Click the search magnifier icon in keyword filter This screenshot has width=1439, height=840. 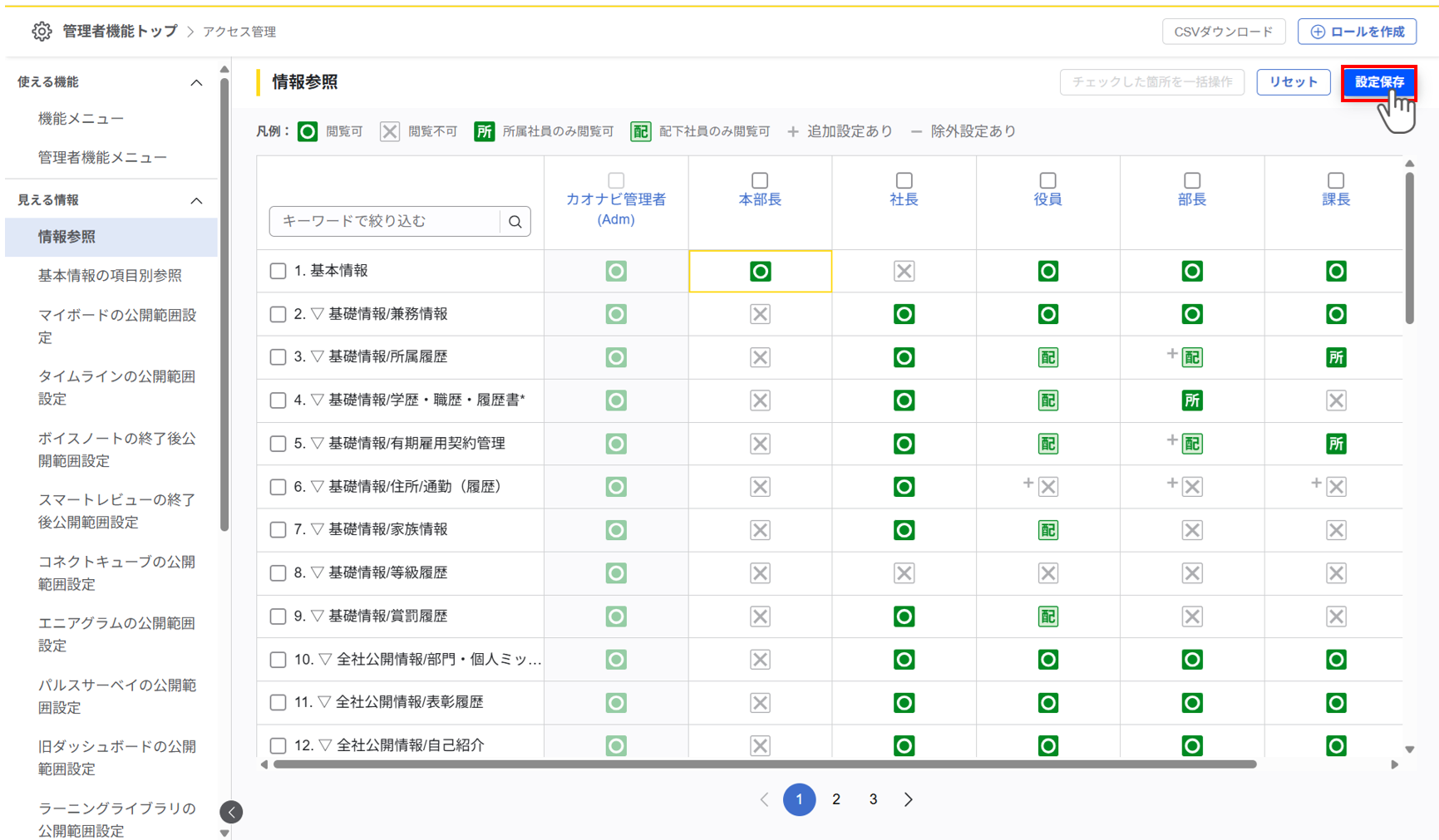[515, 222]
